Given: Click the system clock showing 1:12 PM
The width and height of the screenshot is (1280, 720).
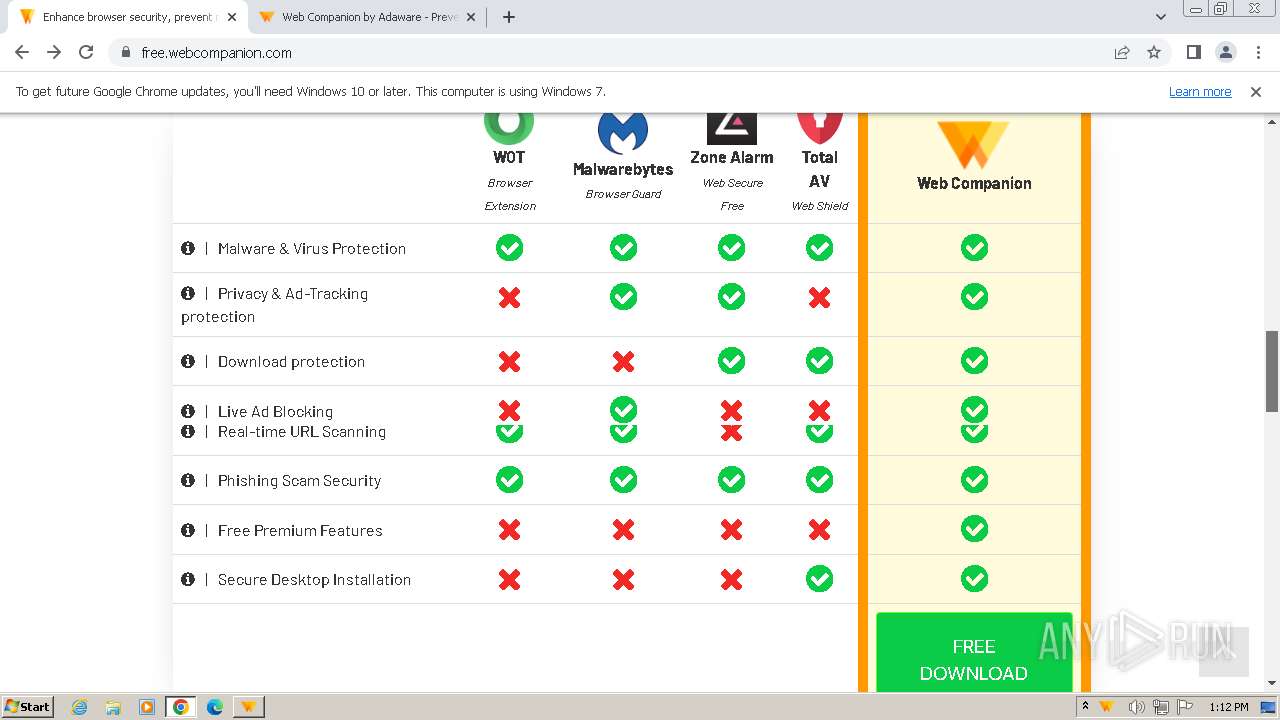Looking at the screenshot, I should (x=1229, y=706).
